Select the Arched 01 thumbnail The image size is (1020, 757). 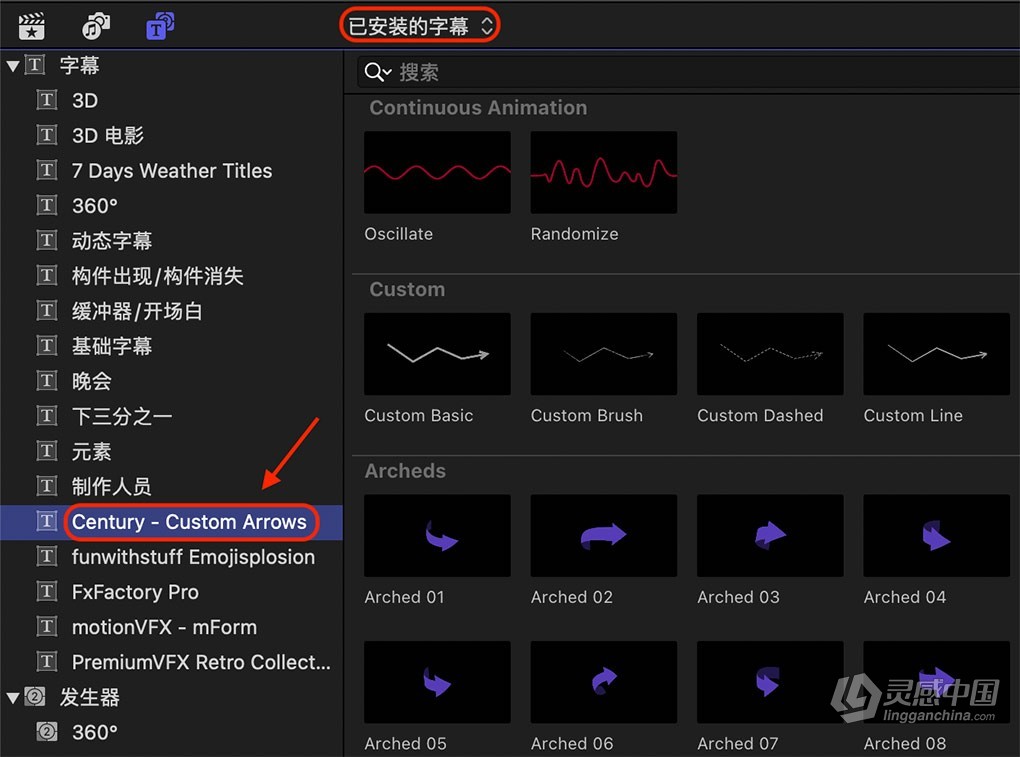[x=437, y=535]
